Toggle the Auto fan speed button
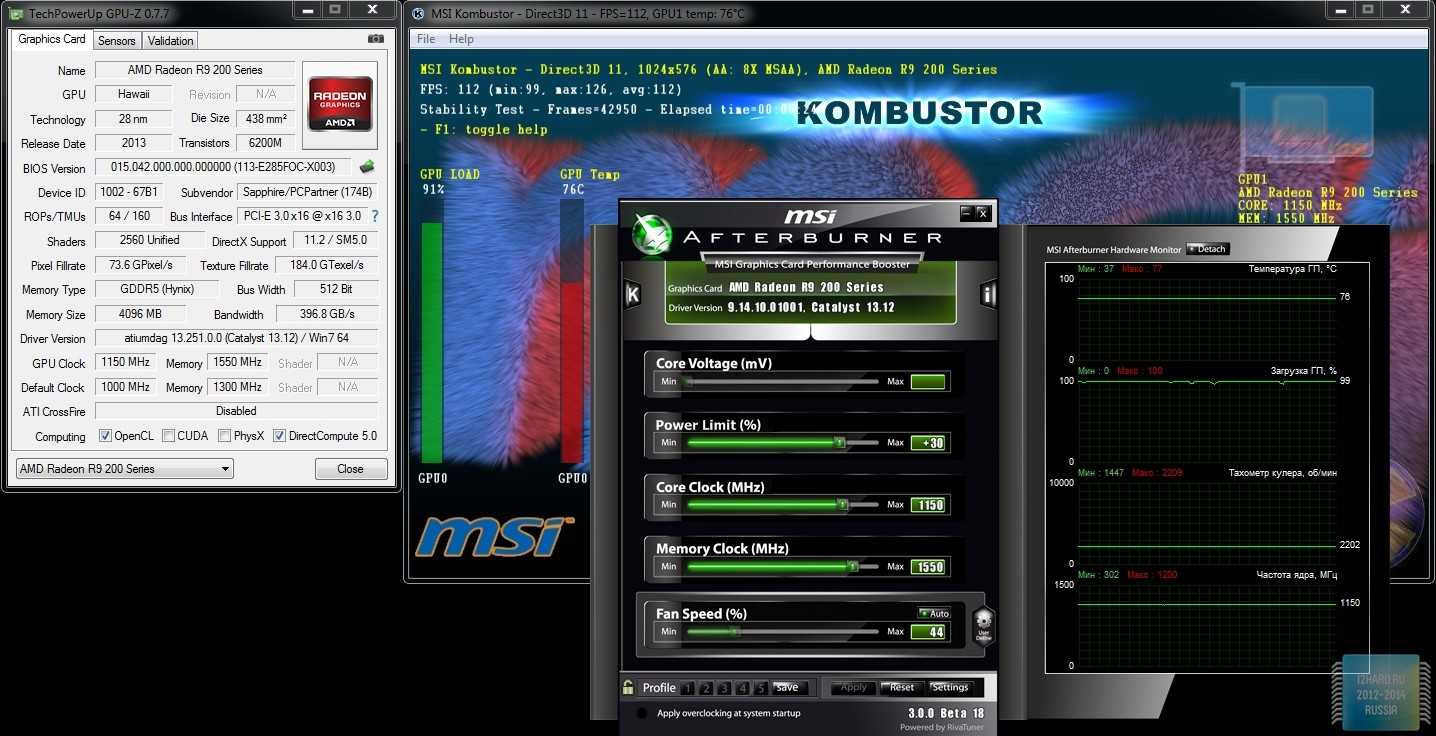Viewport: 1436px width, 736px height. 934,613
